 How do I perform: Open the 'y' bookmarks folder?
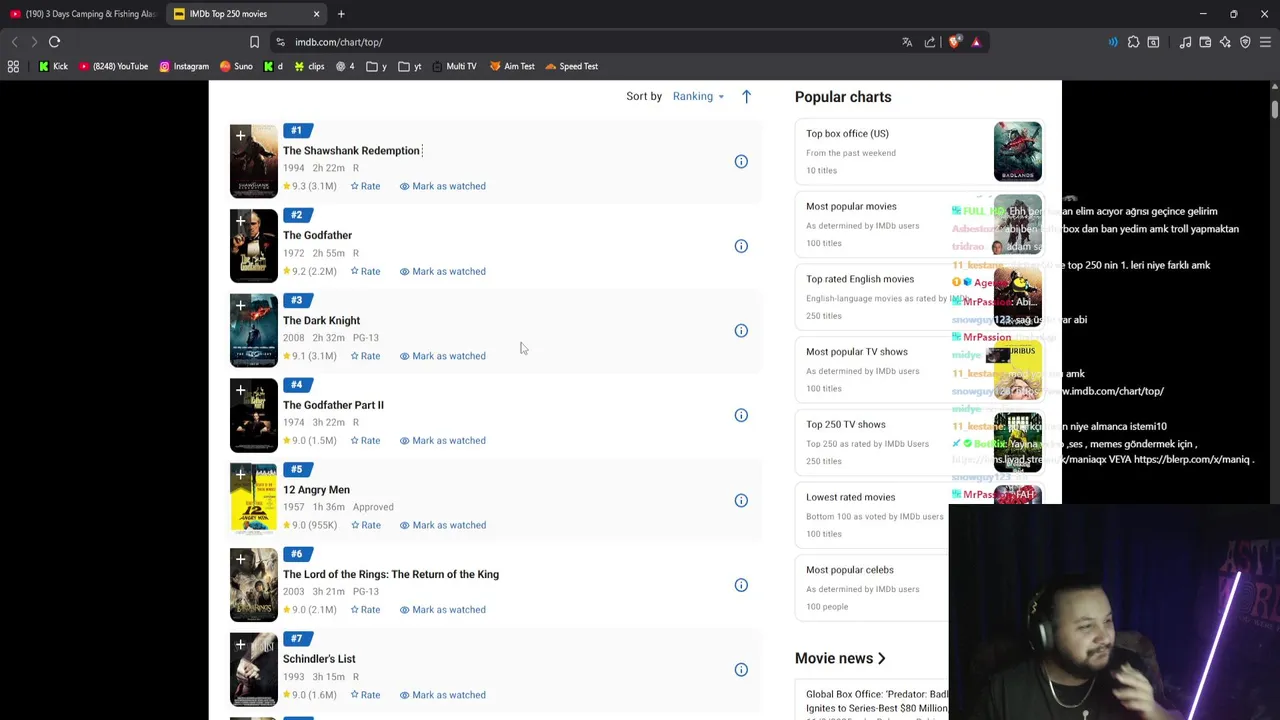click(376, 66)
